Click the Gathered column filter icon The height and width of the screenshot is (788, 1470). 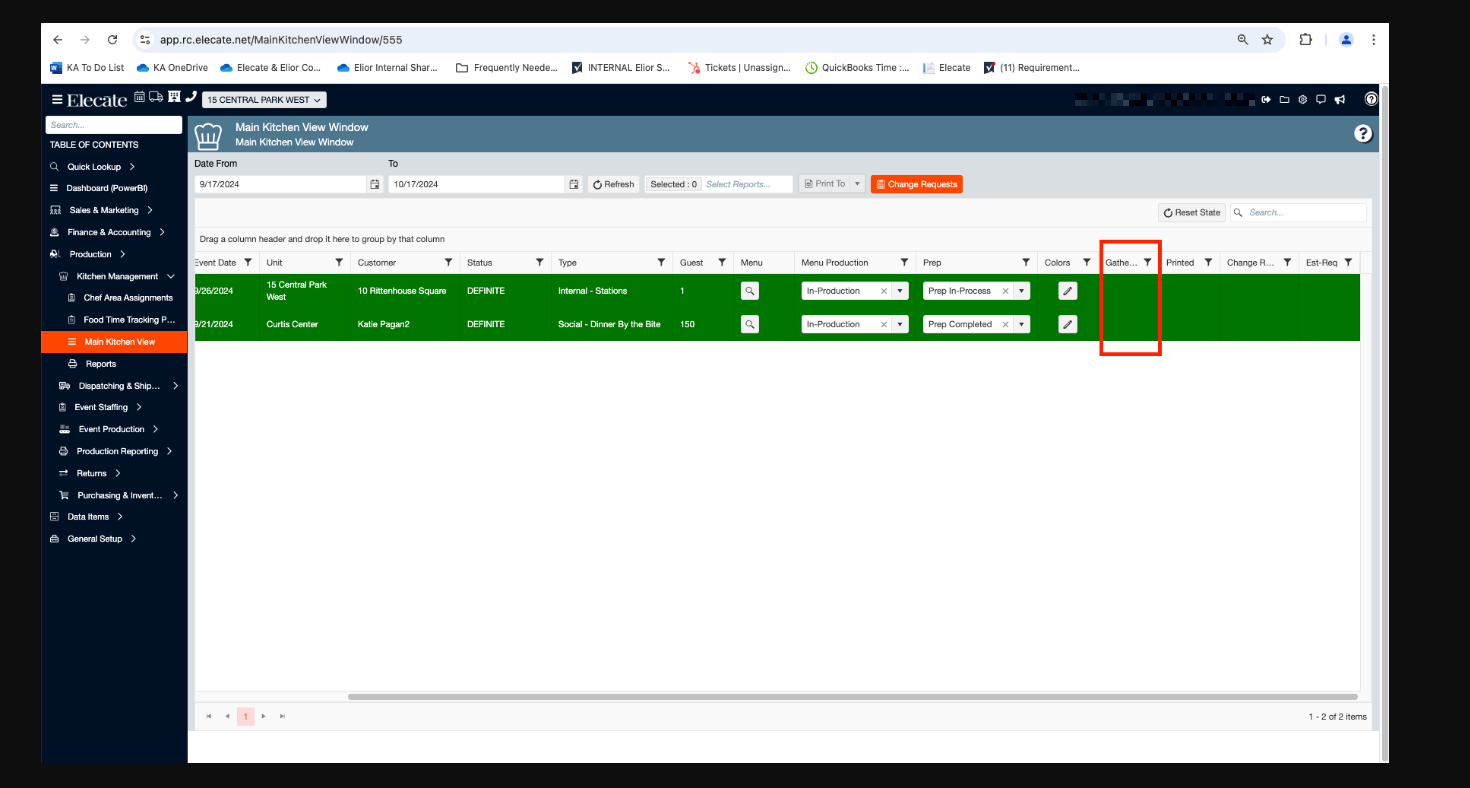(x=1148, y=262)
